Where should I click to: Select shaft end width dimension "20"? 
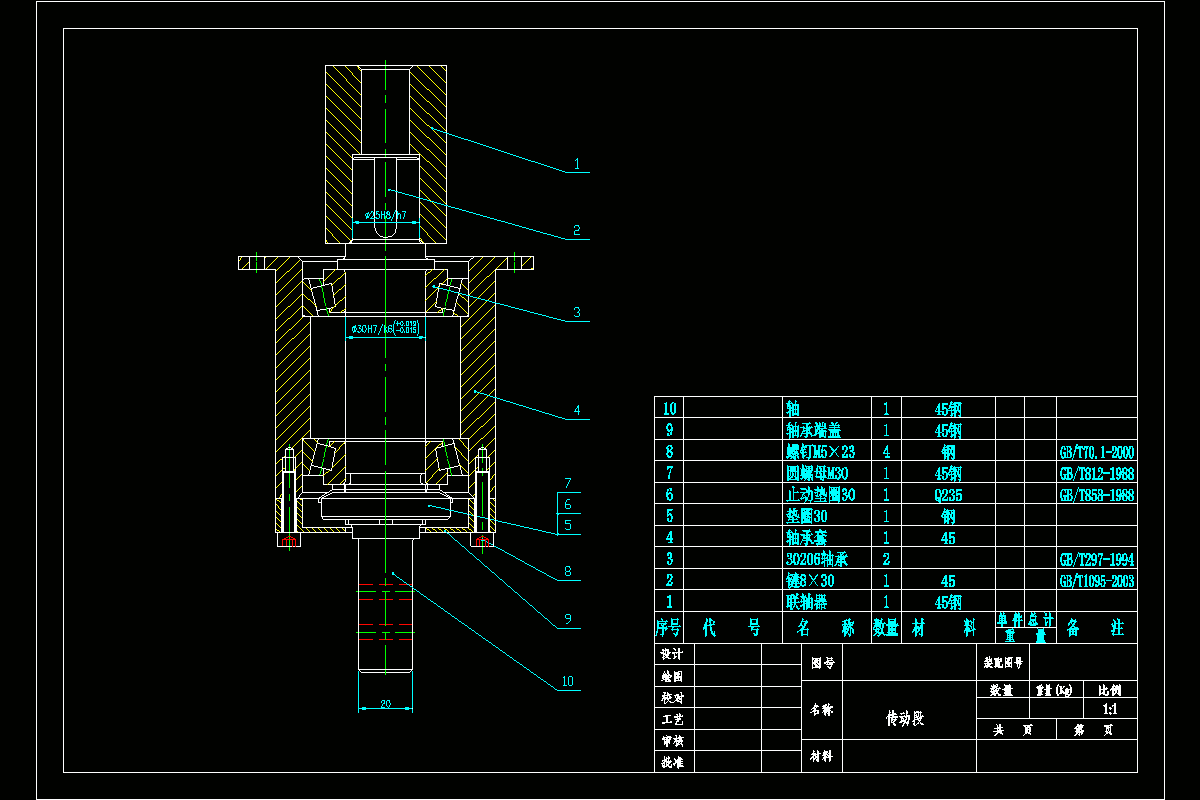385,704
